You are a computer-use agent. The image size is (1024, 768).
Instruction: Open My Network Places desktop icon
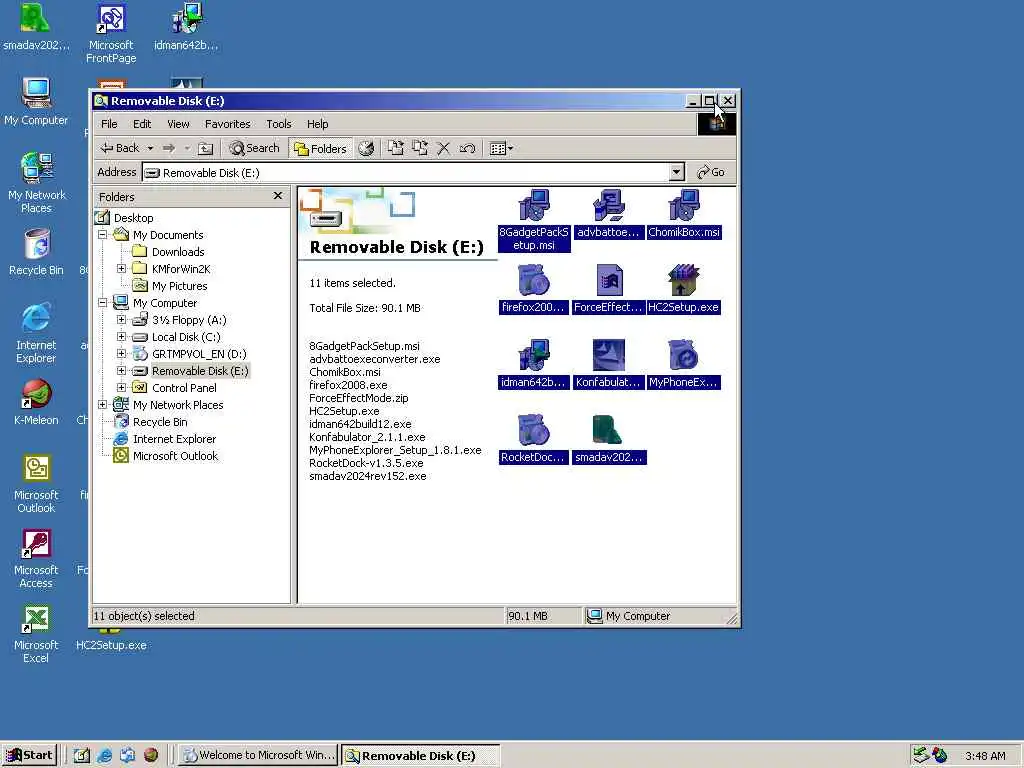[x=36, y=183]
